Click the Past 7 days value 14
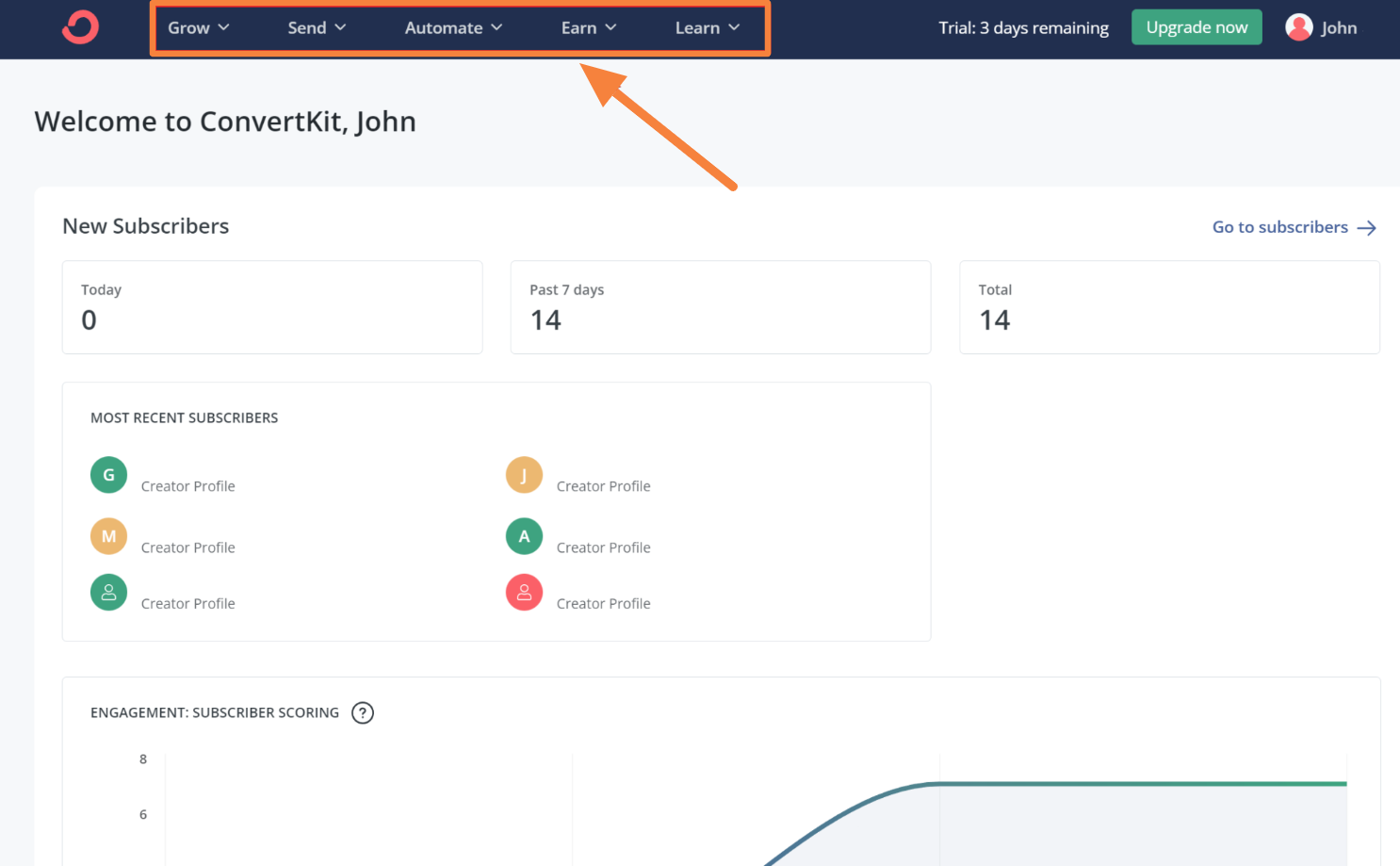The image size is (1400, 866). (x=545, y=320)
